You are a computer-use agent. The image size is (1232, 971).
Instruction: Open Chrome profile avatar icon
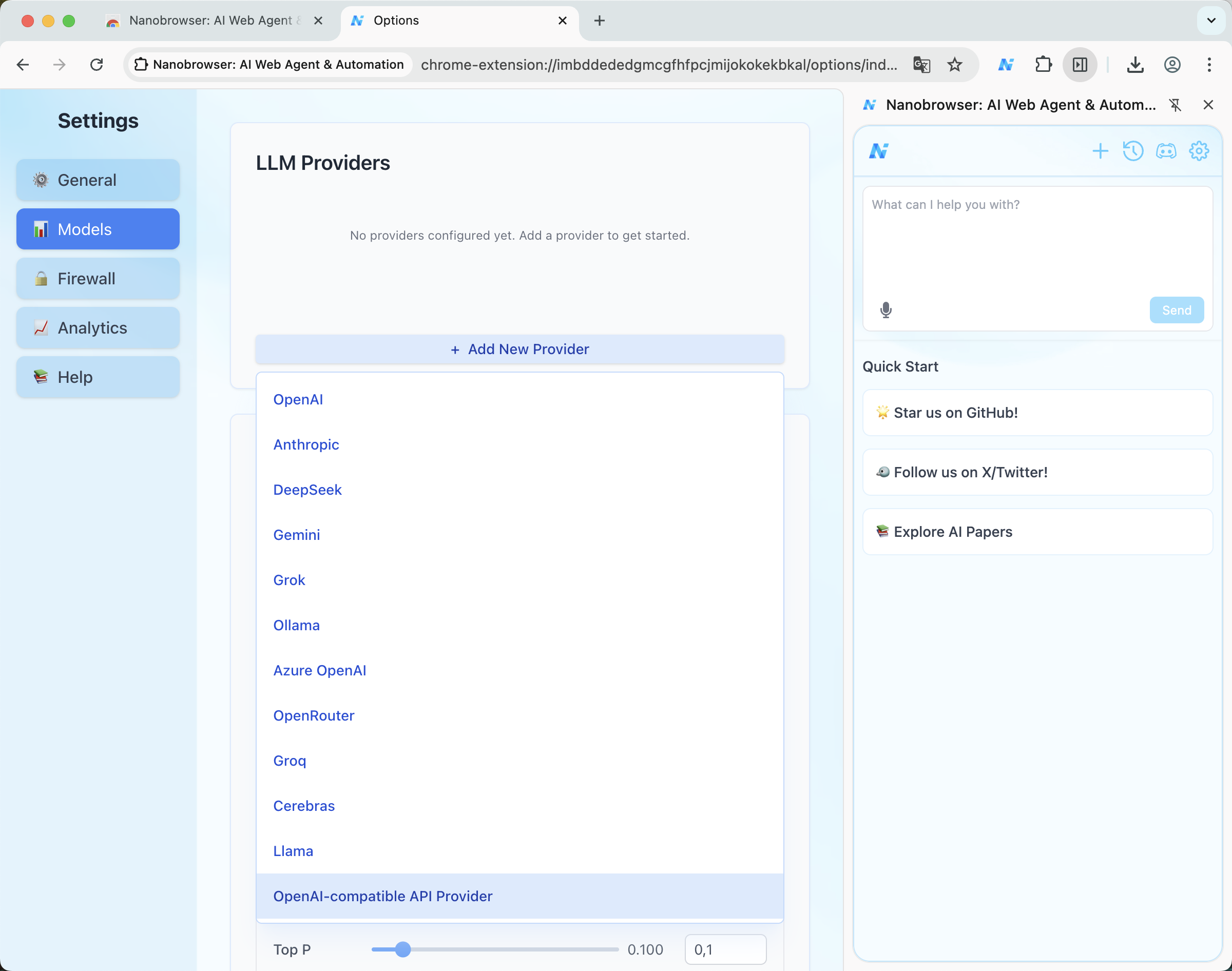1172,65
